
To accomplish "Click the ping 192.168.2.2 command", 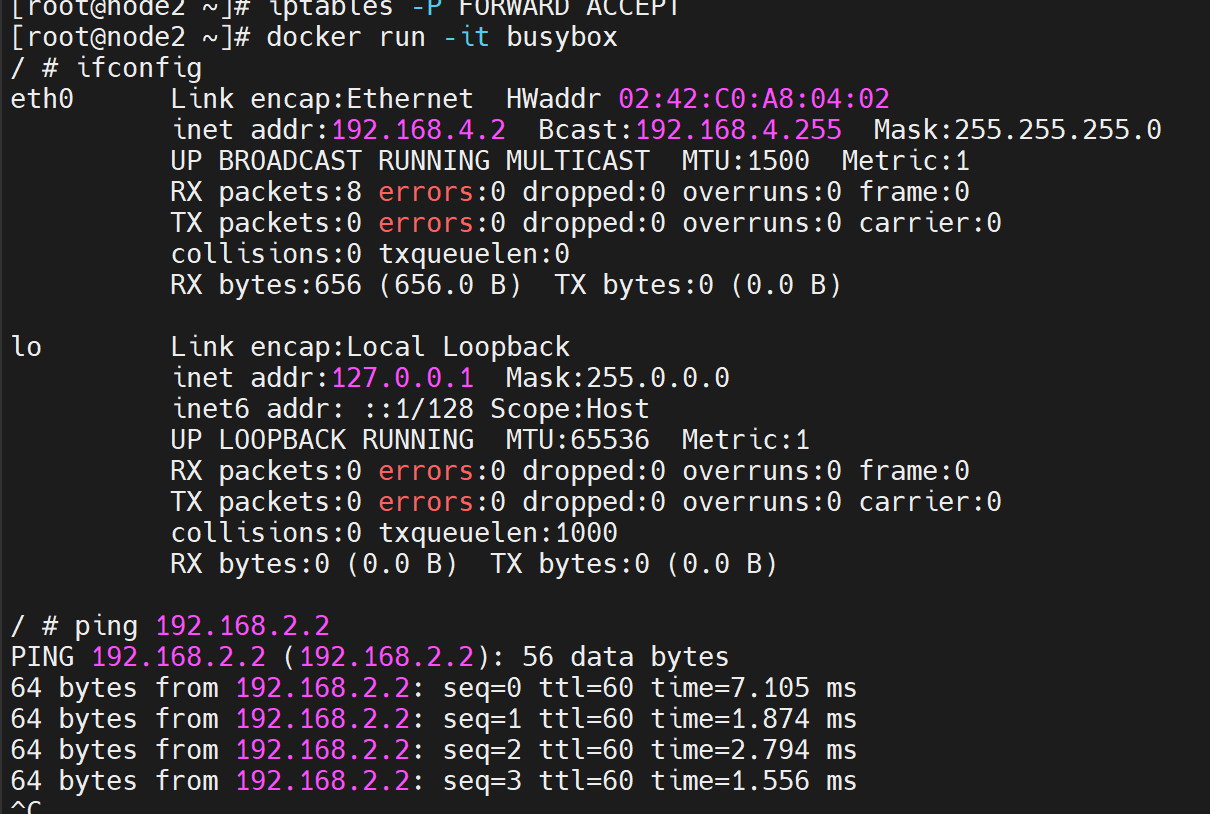I will point(200,625).
